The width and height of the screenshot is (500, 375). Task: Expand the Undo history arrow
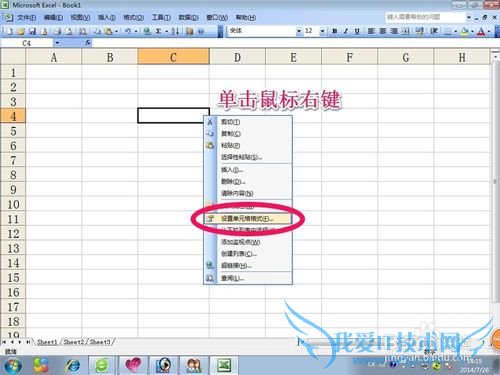click(136, 31)
